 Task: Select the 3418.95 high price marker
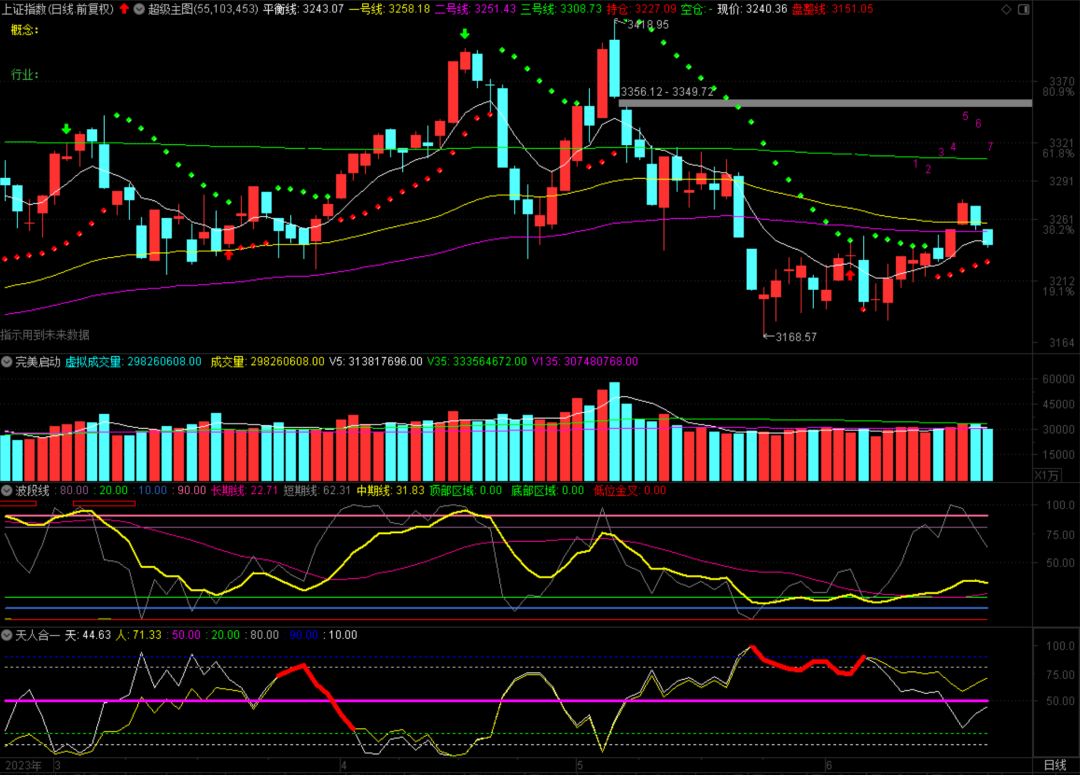(646, 24)
